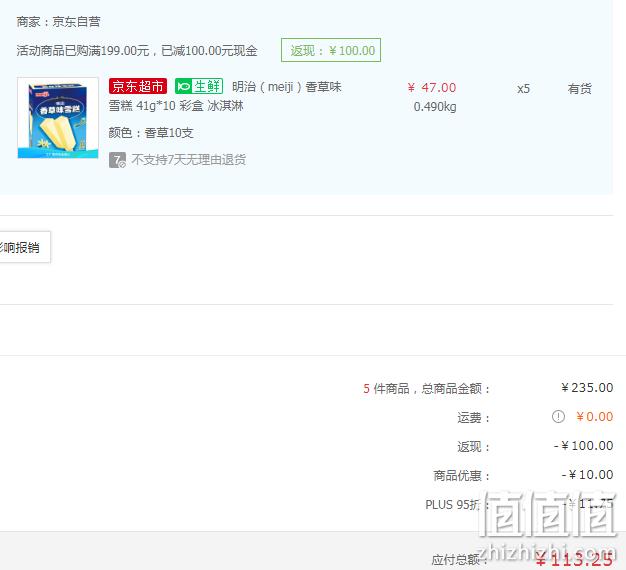The height and width of the screenshot is (570, 626).
Task: Click the 影响报销 button
Action: [x=24, y=247]
